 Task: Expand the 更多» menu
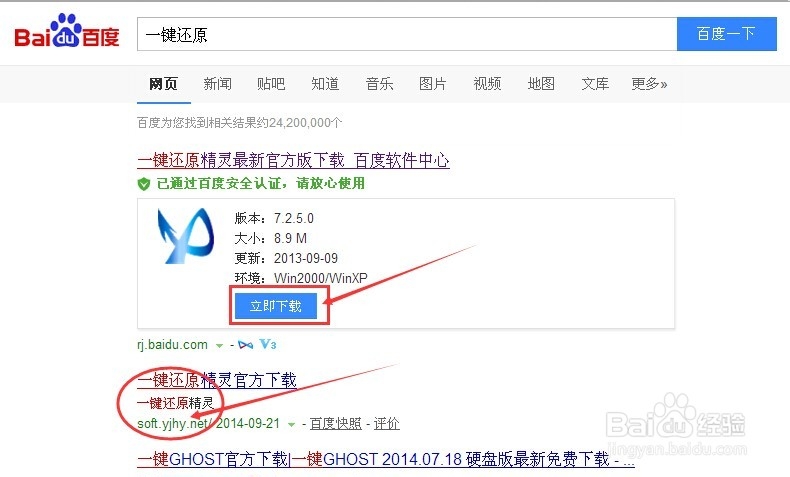[649, 84]
